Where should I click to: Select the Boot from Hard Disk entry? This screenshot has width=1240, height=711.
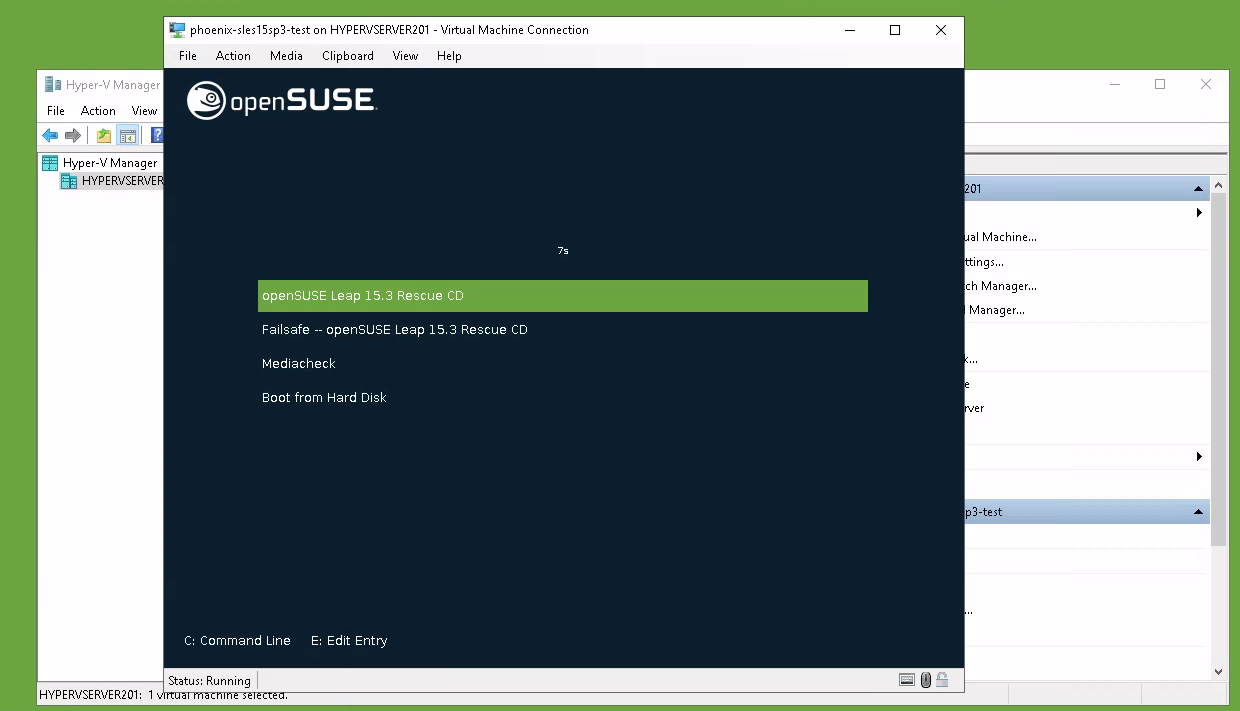[324, 397]
